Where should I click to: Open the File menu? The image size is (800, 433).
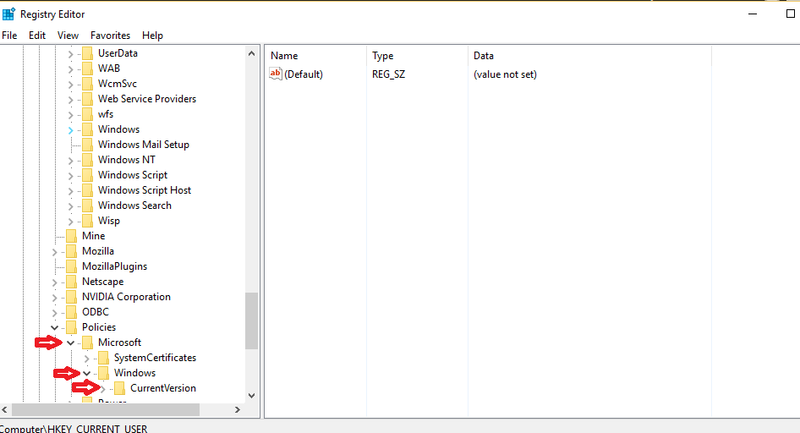tap(9, 35)
